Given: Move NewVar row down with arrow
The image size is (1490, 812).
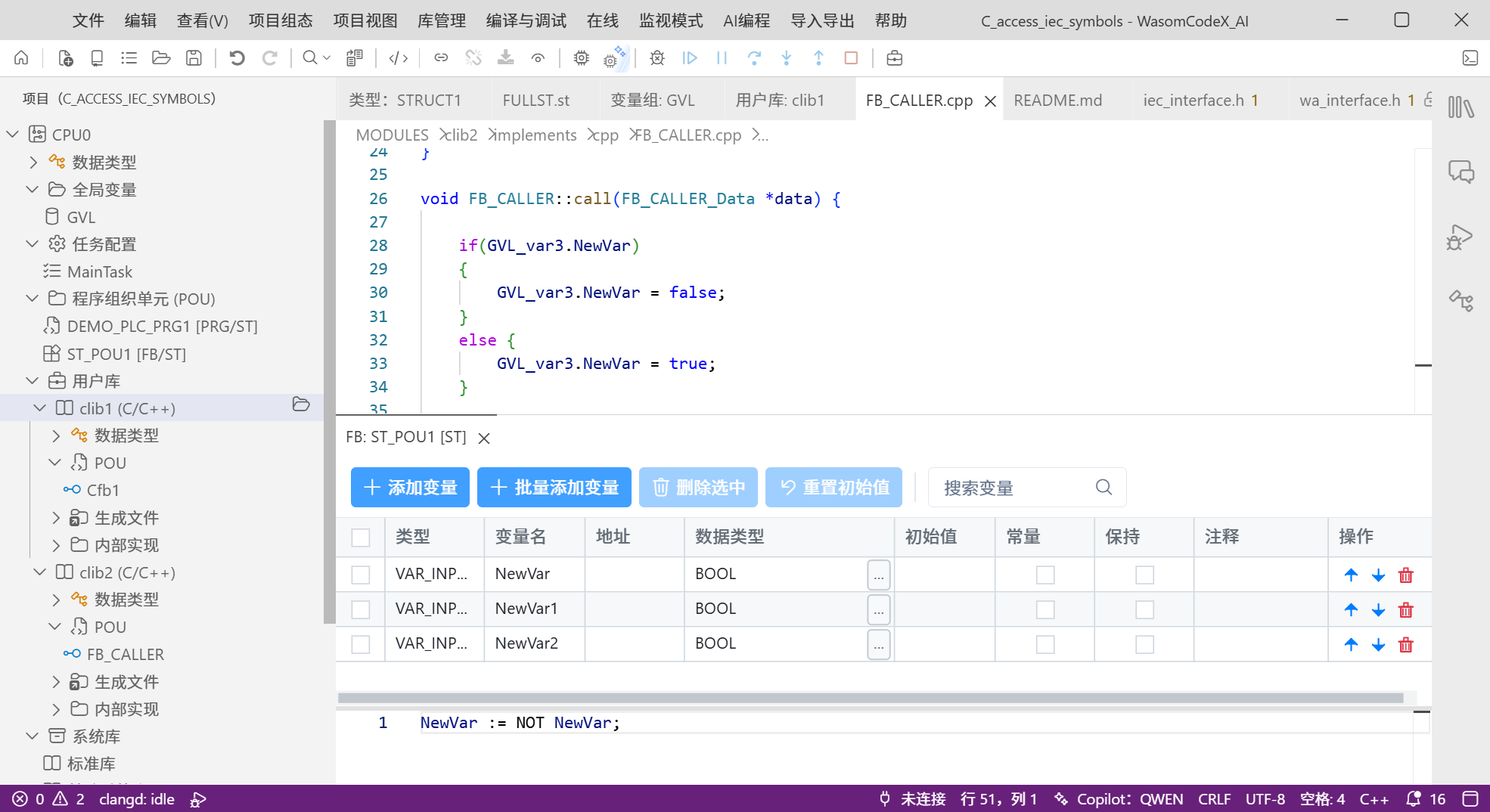Looking at the screenshot, I should 1379,575.
